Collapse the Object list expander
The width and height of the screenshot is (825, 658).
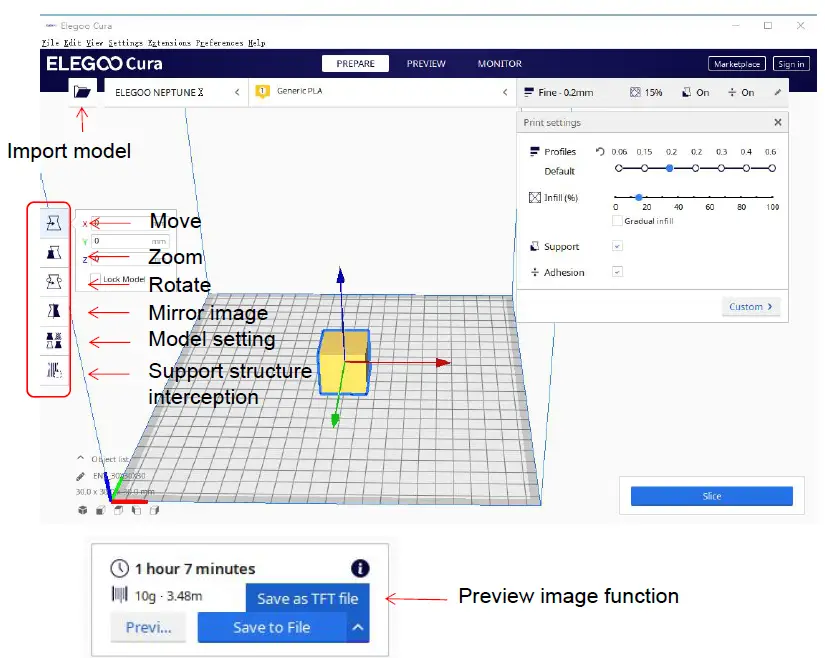[81, 458]
